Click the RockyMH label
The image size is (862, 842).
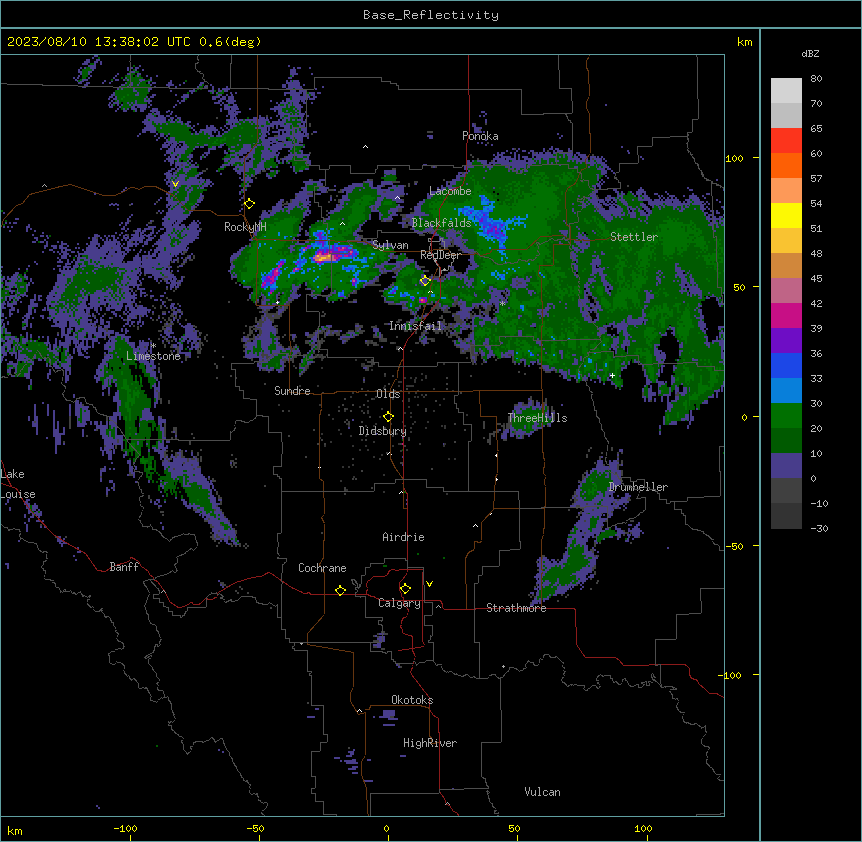click(x=245, y=227)
